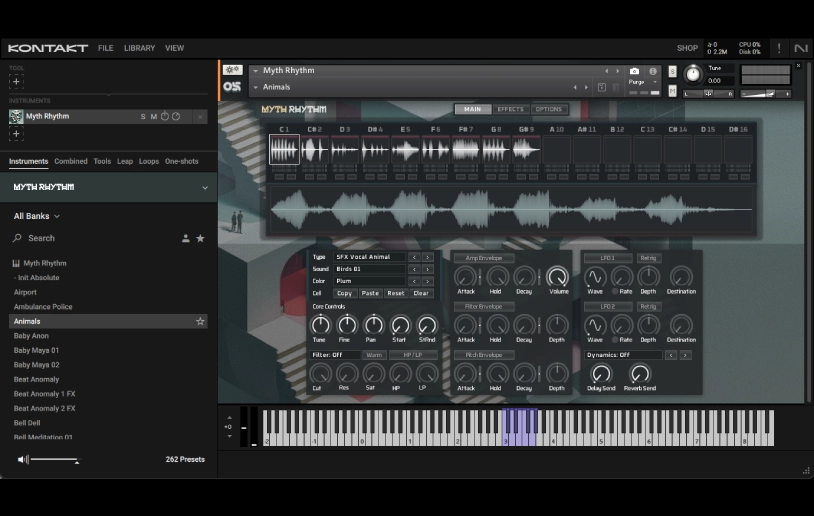Click the exclamation warning icon in header
Screen dimensions: 814x516
click(x=779, y=48)
